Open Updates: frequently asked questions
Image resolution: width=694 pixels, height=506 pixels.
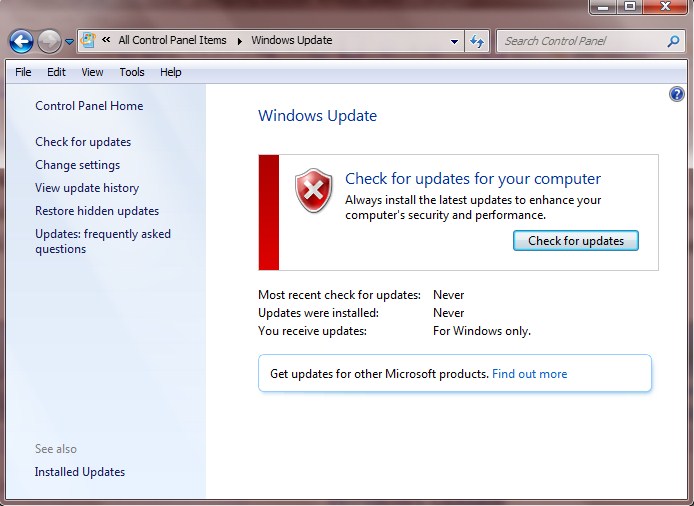(103, 241)
